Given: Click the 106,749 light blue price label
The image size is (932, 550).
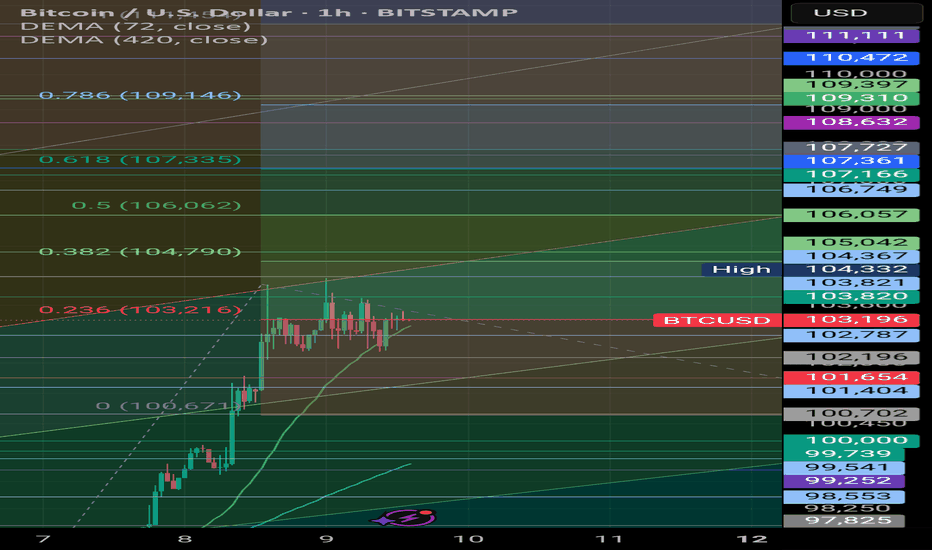Looking at the screenshot, I should point(852,190).
